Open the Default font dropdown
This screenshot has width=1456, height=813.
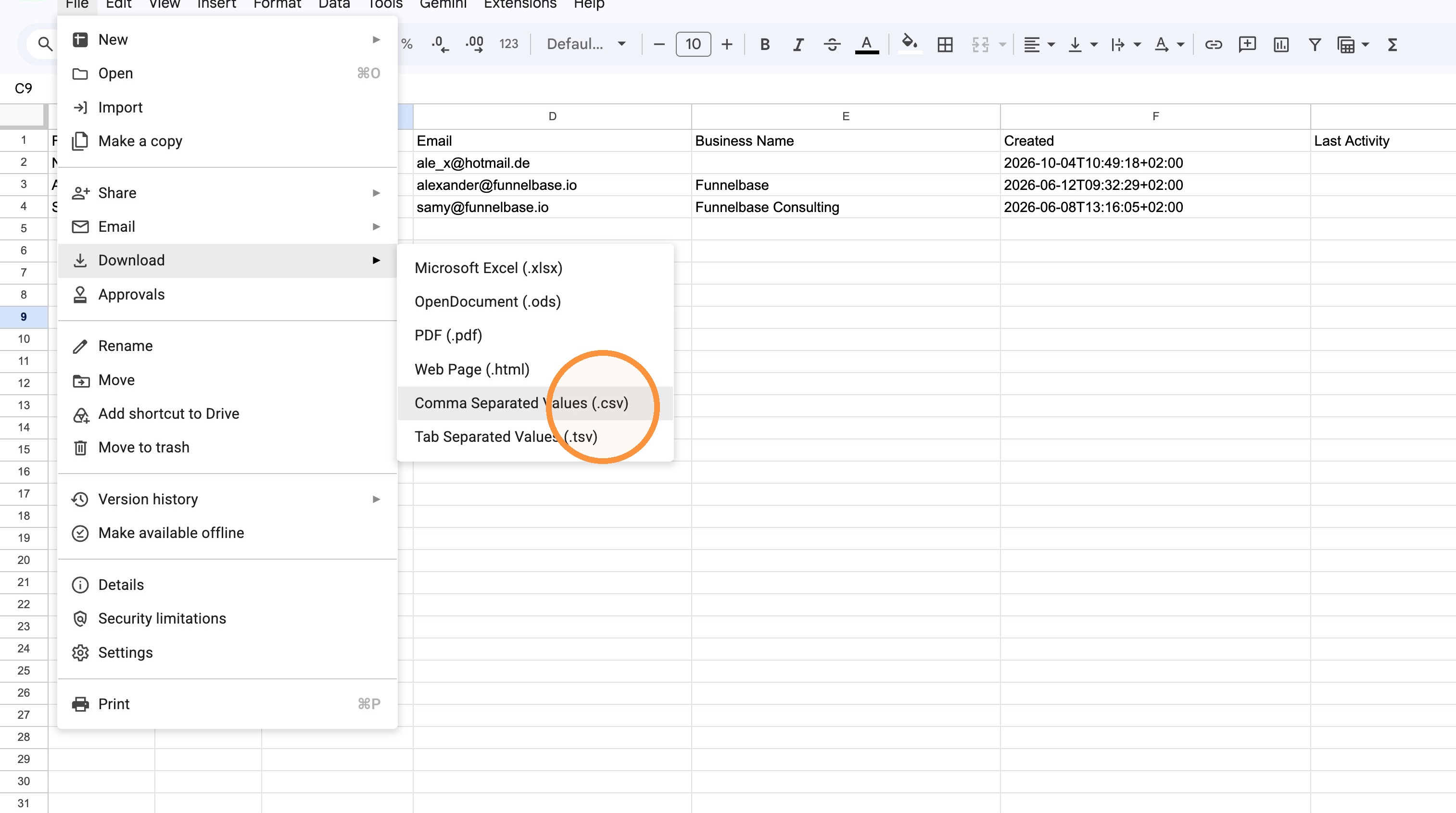coord(586,44)
